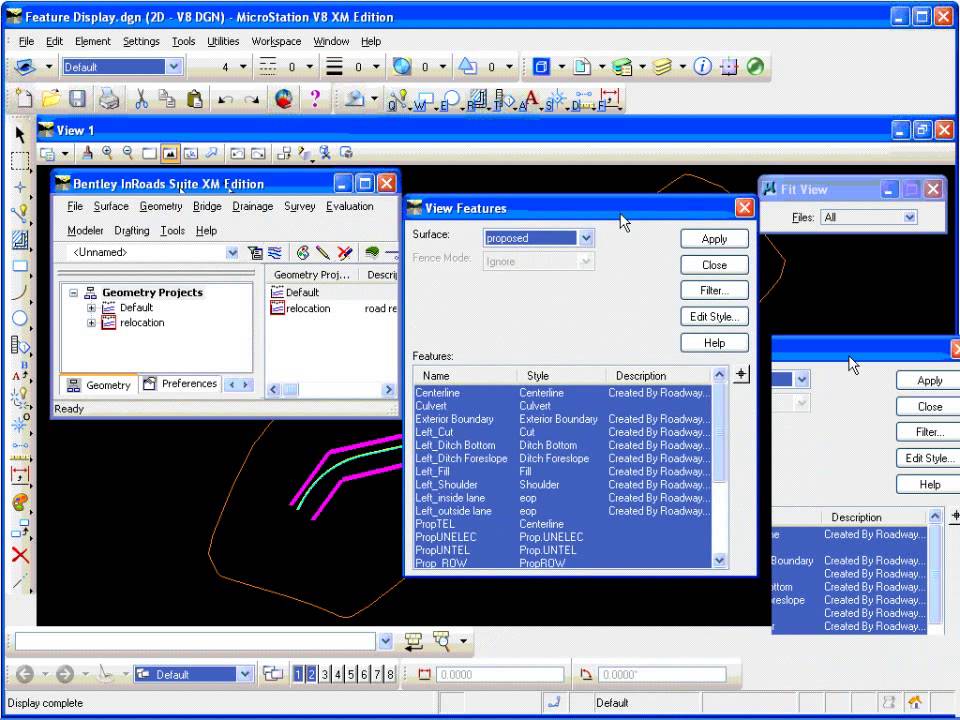Viewport: 960px width, 720px height.
Task: Click the Paste clipboard icon
Action: 194,99
